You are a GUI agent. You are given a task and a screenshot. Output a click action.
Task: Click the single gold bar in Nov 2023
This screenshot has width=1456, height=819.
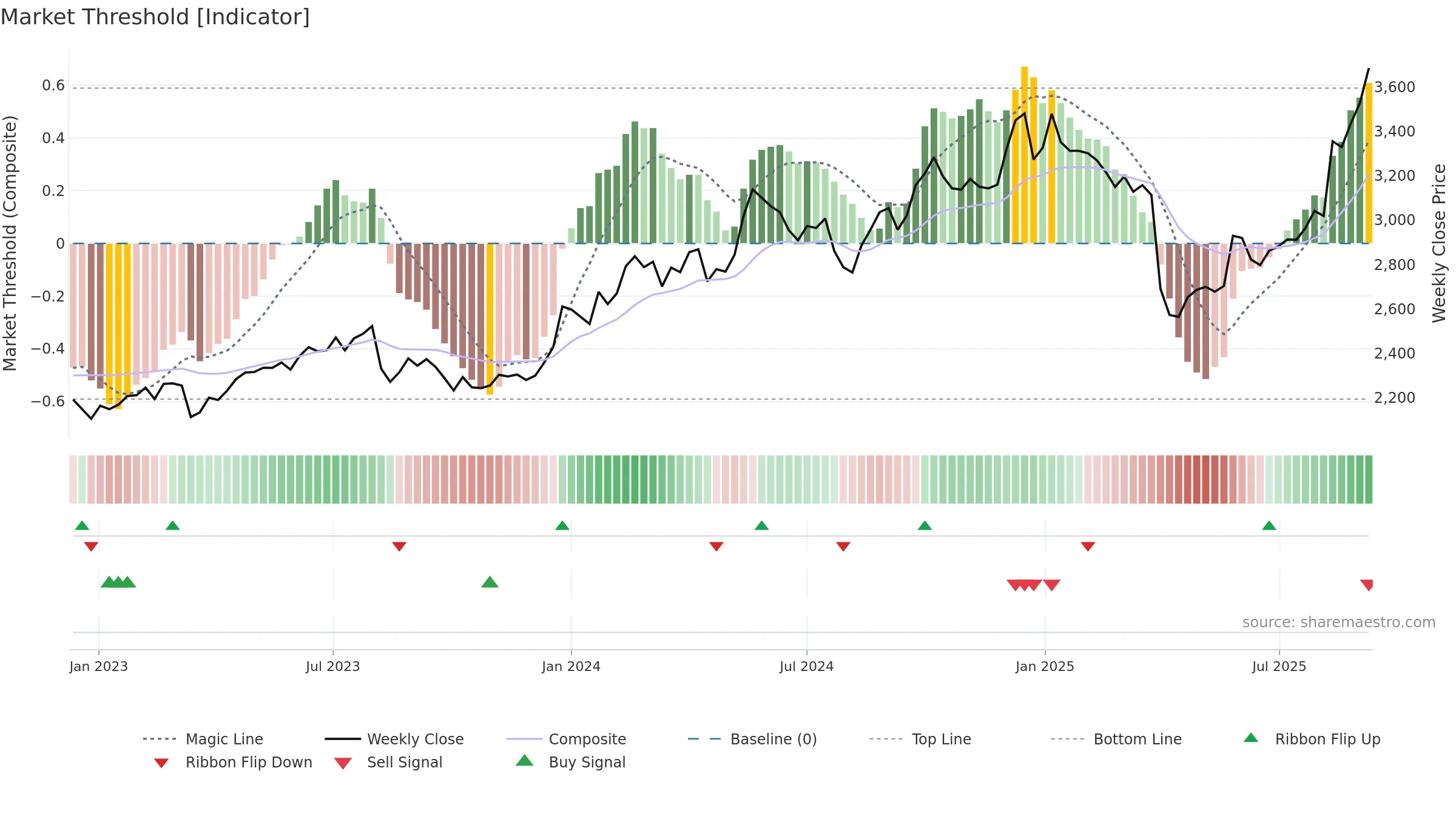tap(490, 319)
